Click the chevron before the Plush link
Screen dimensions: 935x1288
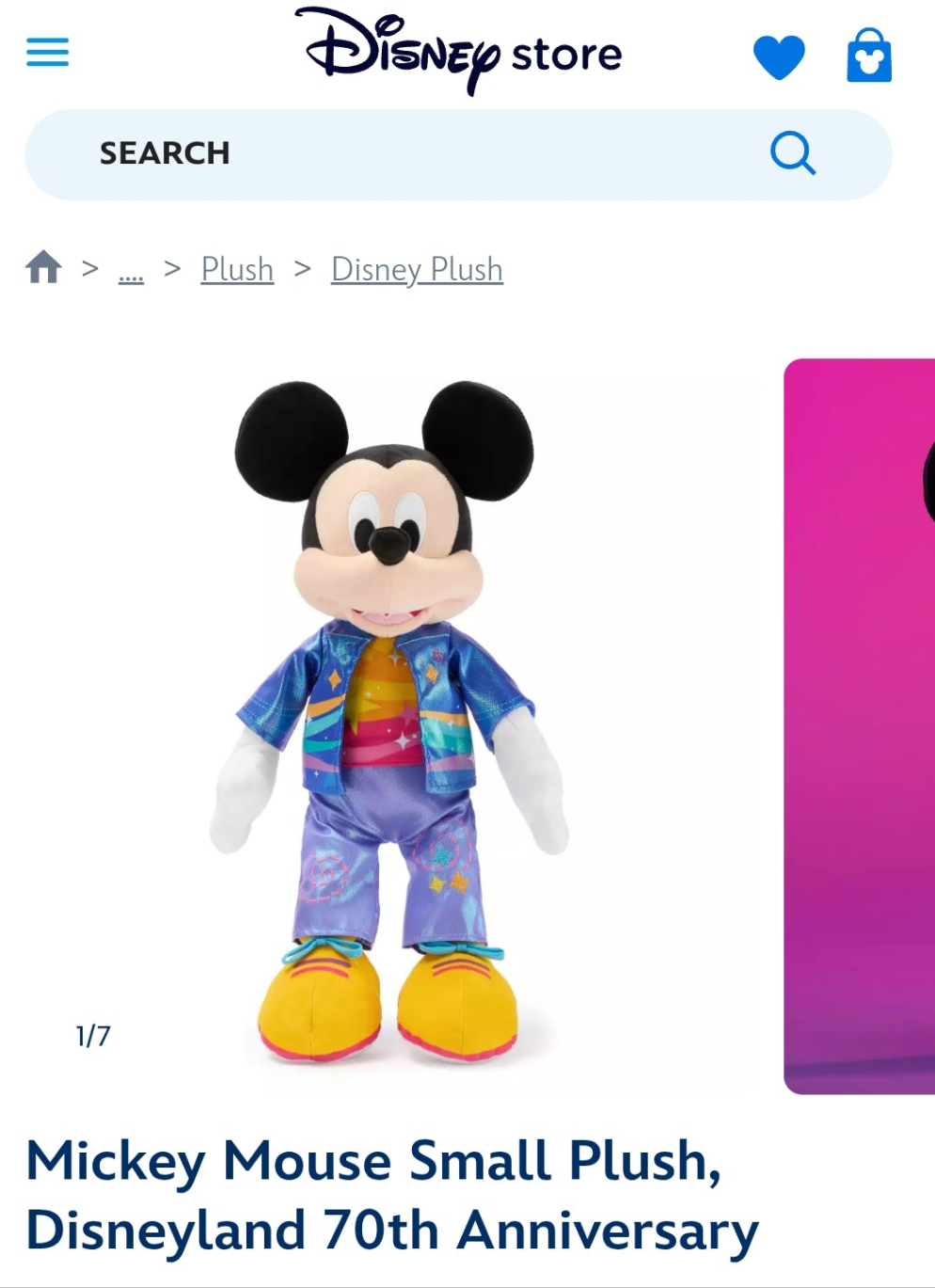click(172, 268)
